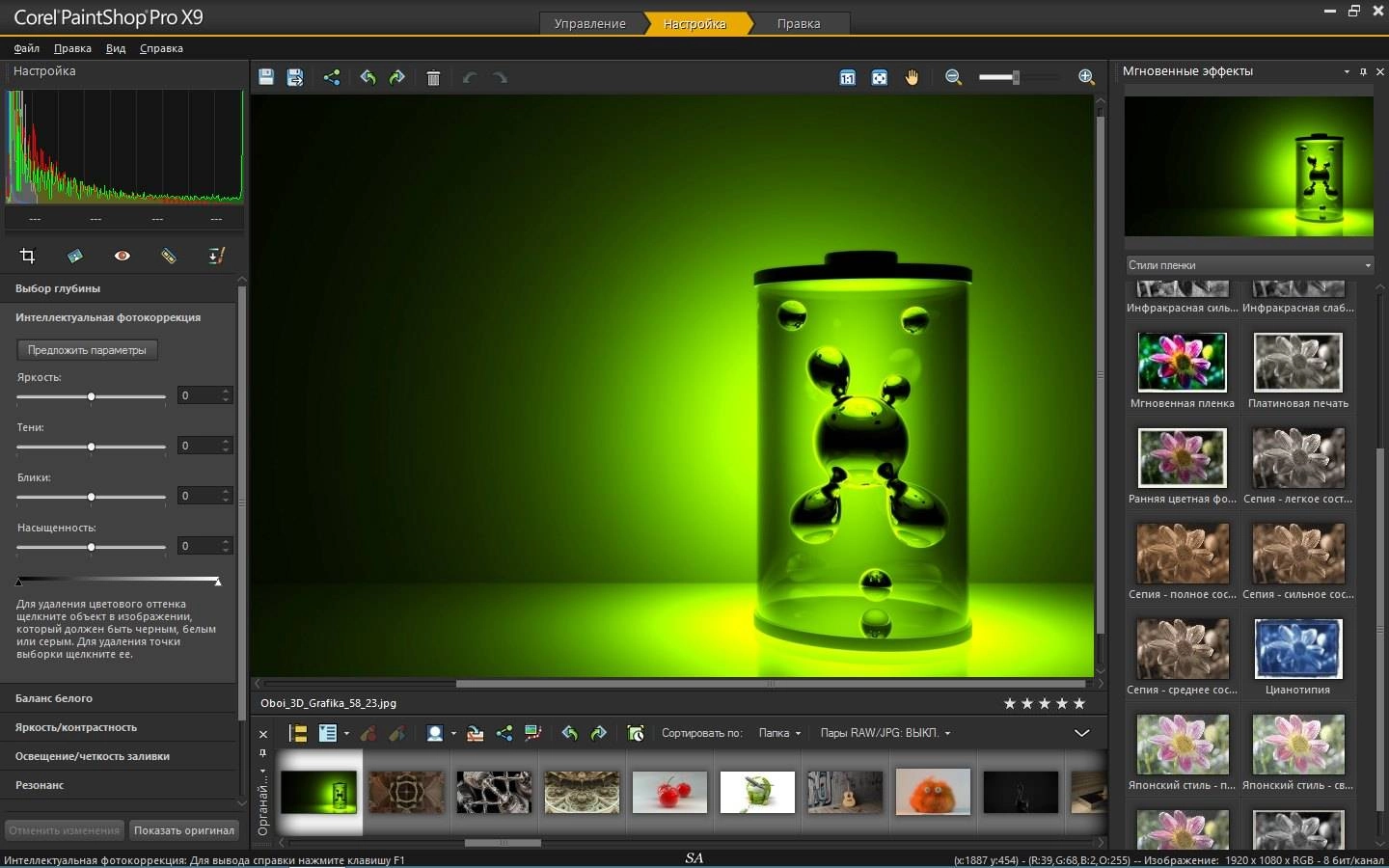Click the Яркость slider
The image size is (1389, 868).
pos(91,396)
